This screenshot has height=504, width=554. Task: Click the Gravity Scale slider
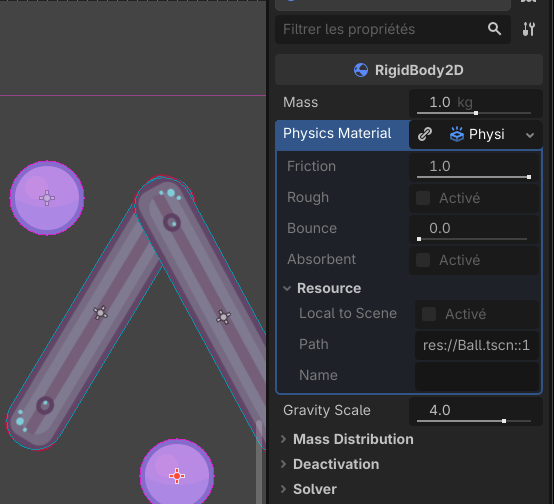coord(474,421)
